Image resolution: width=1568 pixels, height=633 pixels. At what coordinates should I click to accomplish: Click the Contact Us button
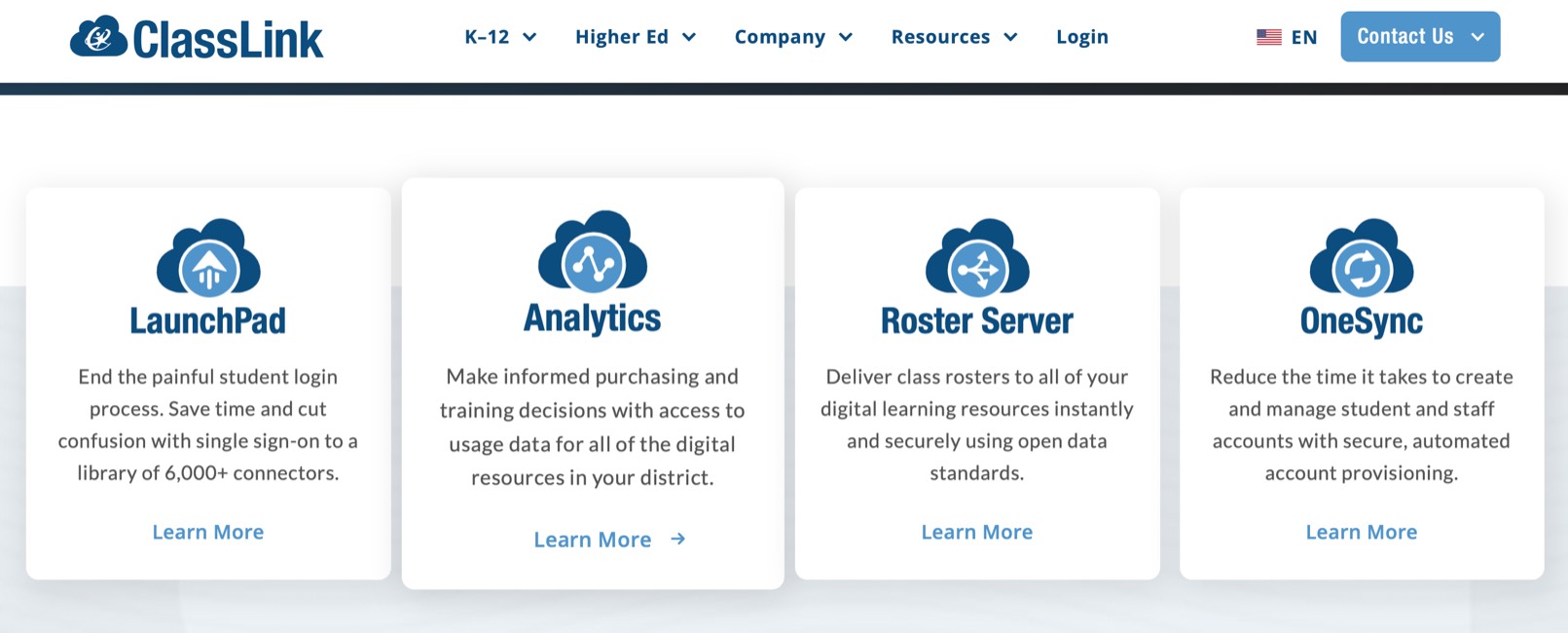1420,37
